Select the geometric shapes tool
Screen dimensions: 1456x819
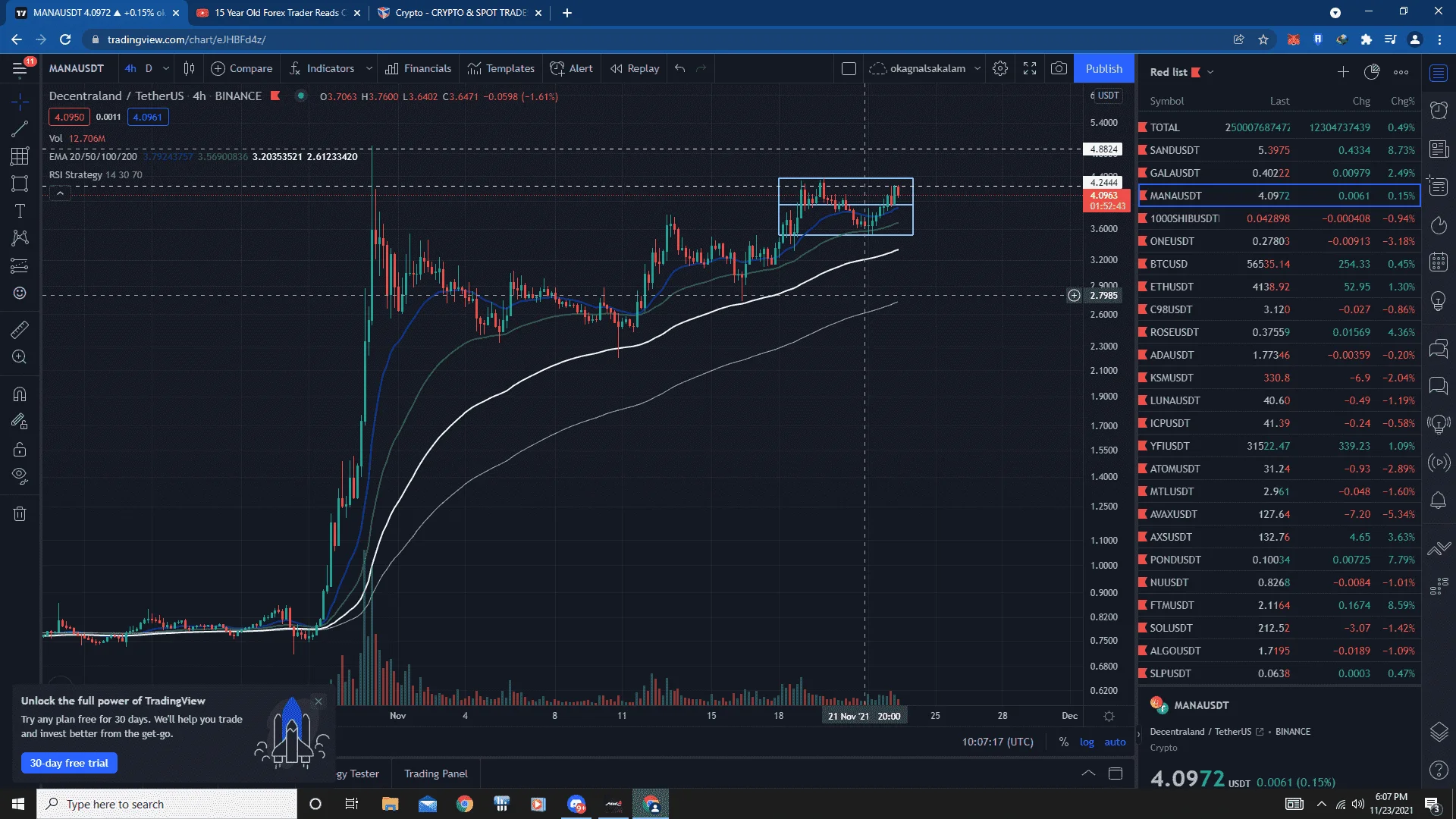click(x=20, y=184)
